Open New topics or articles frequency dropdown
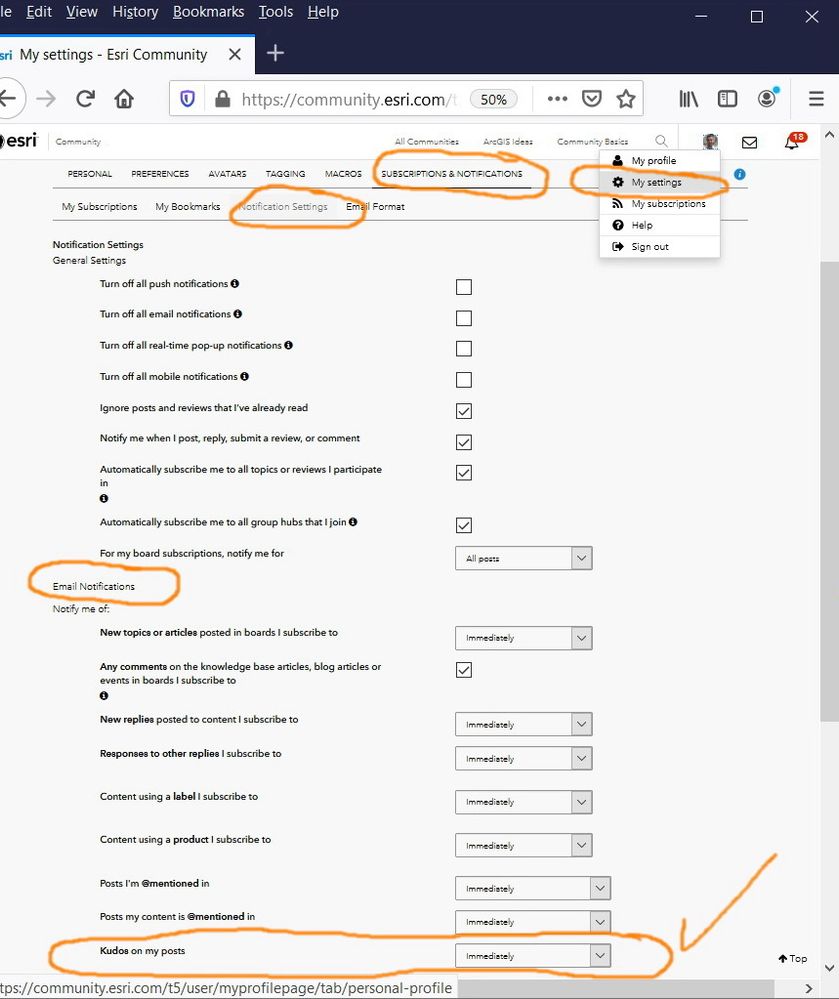 (524, 638)
